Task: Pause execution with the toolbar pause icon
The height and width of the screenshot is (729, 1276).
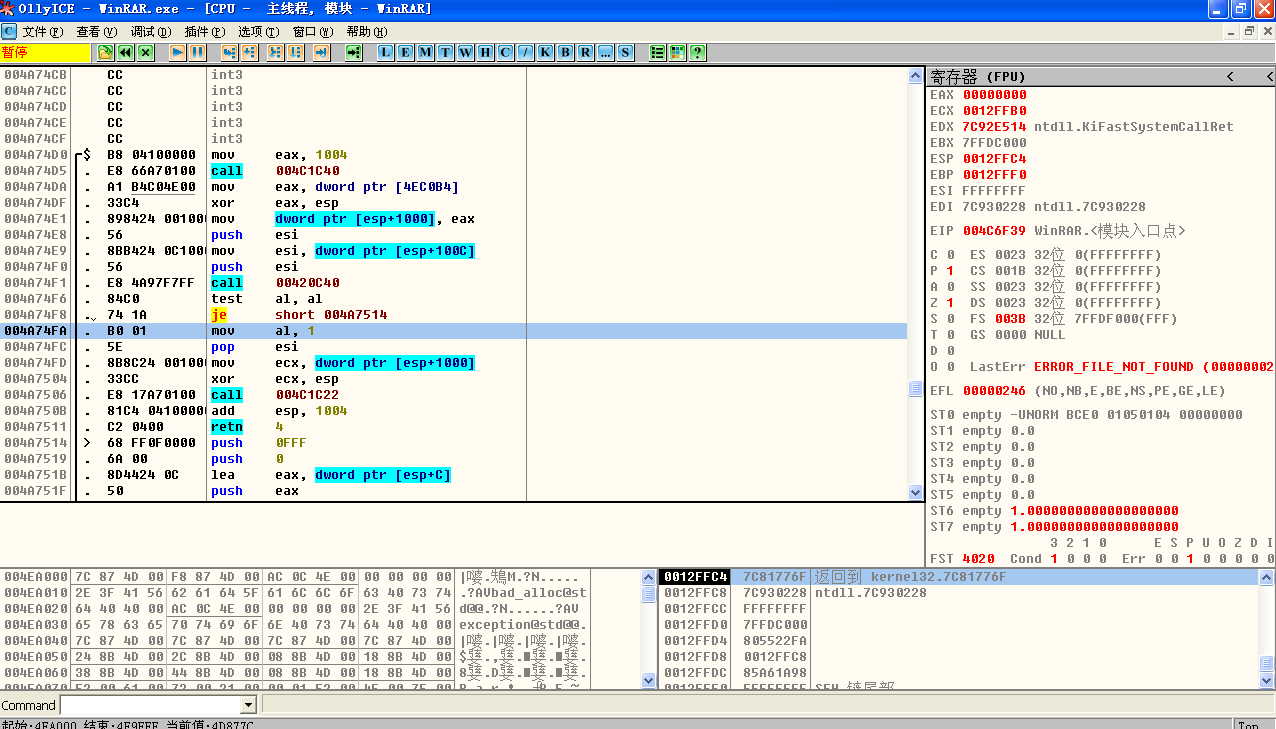Action: (198, 52)
